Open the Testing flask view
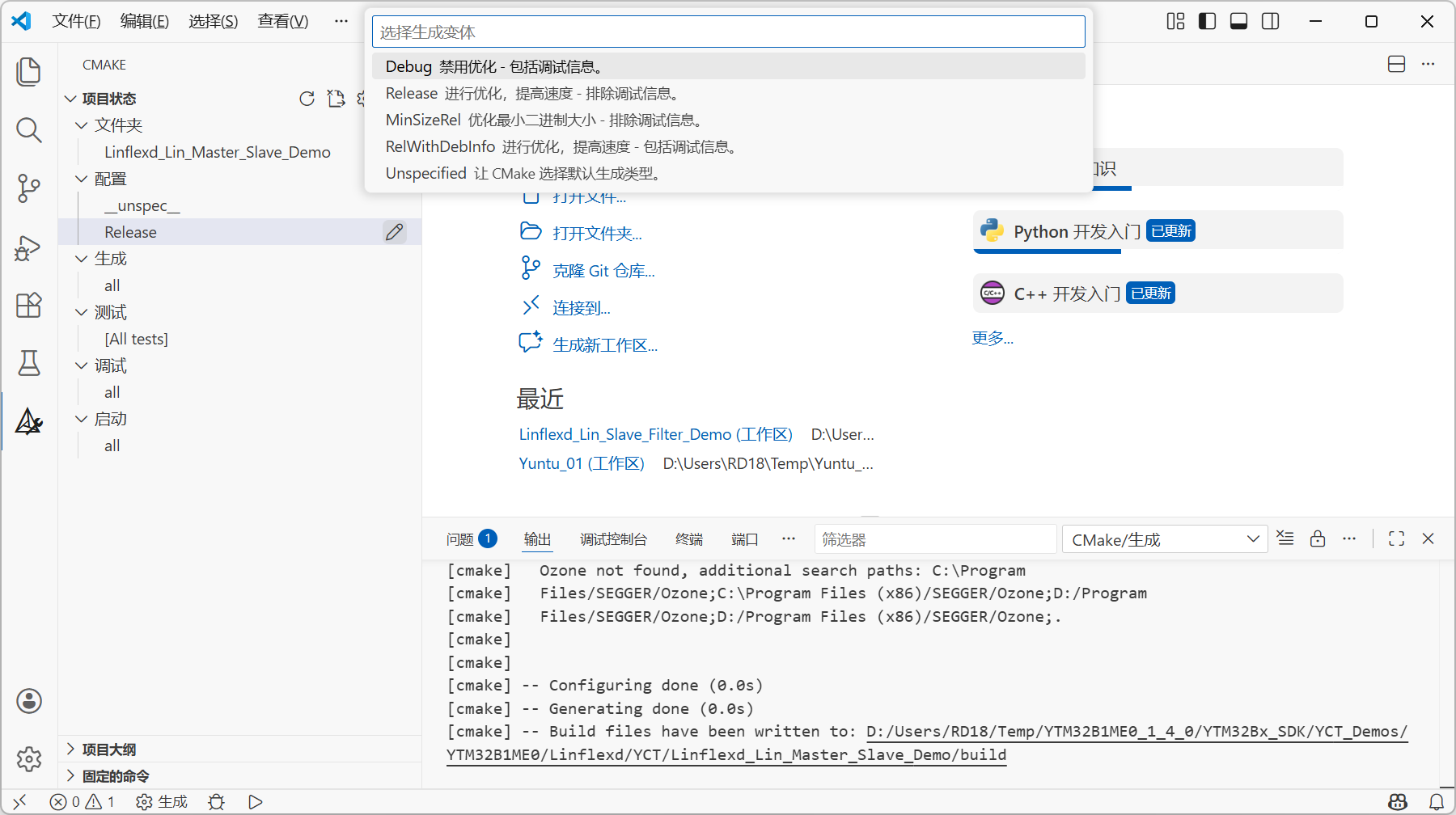 point(29,363)
